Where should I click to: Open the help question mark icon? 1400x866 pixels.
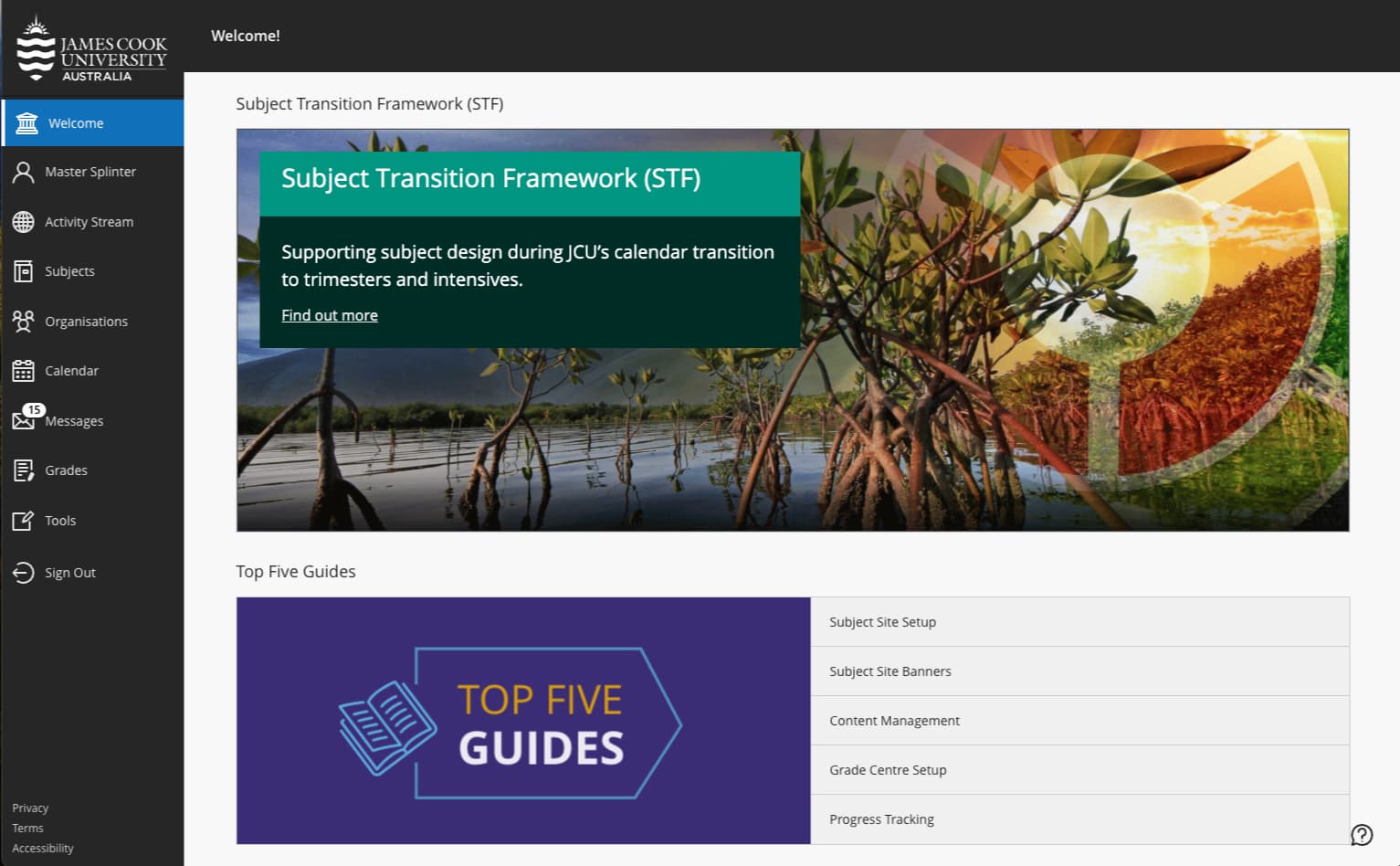1362,834
